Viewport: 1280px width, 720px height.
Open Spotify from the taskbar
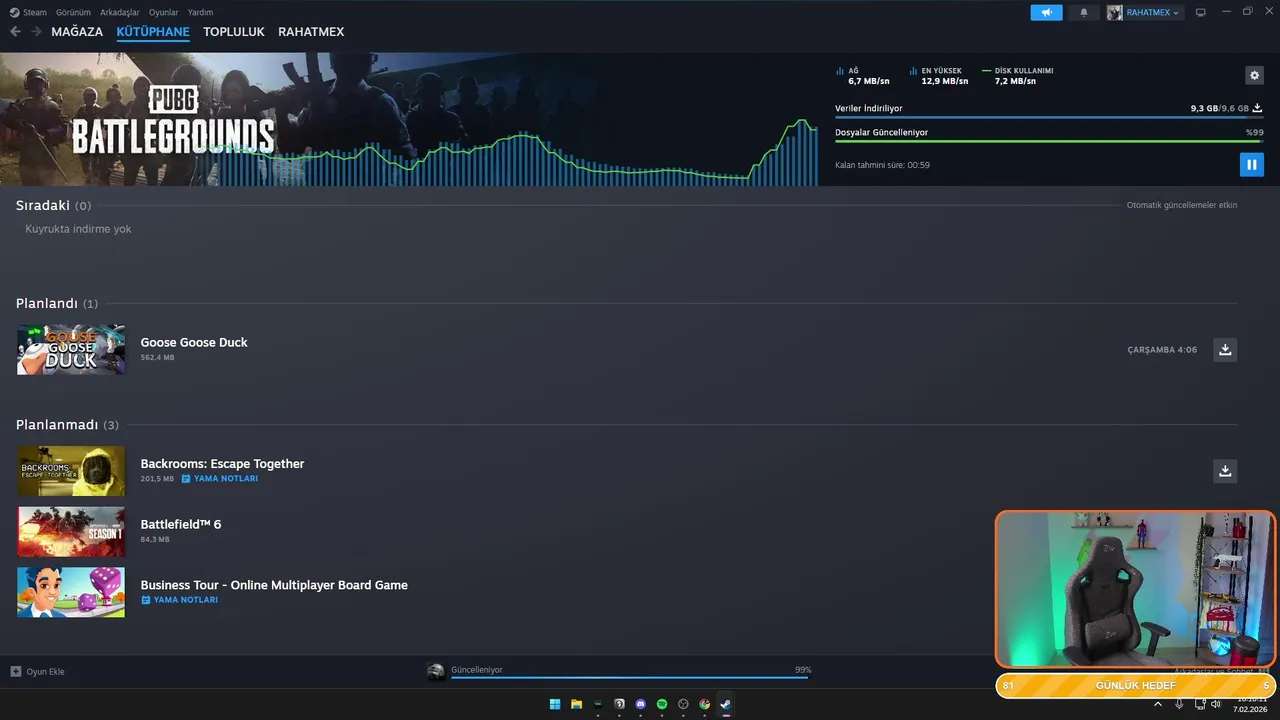[662, 704]
